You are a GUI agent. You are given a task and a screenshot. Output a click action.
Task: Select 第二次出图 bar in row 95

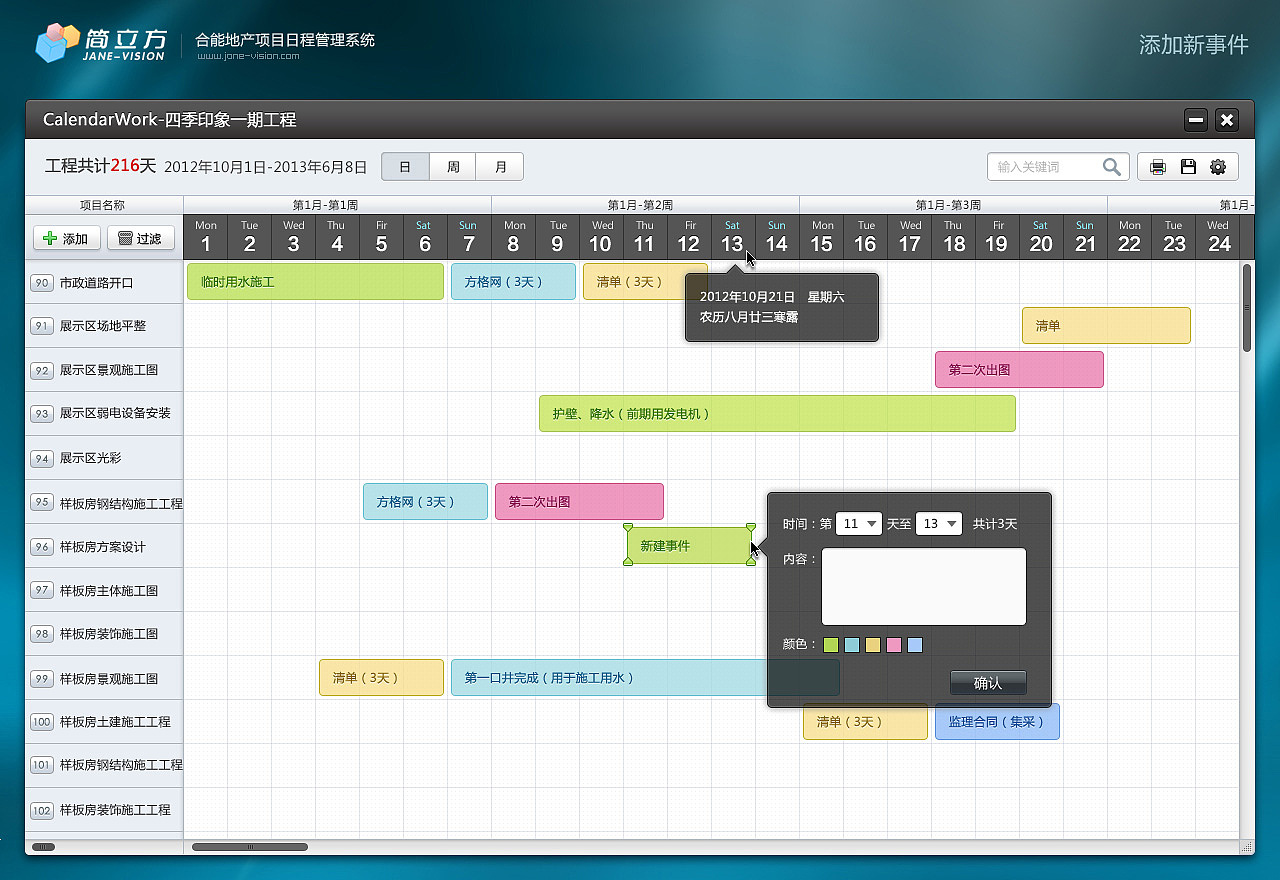click(x=579, y=501)
